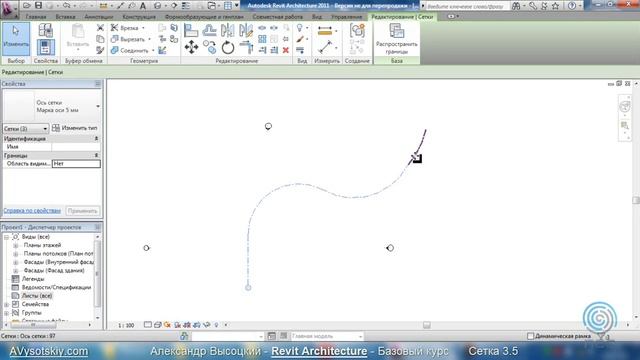
Task: Open the grid type selector dropdown
Action: pos(98,106)
